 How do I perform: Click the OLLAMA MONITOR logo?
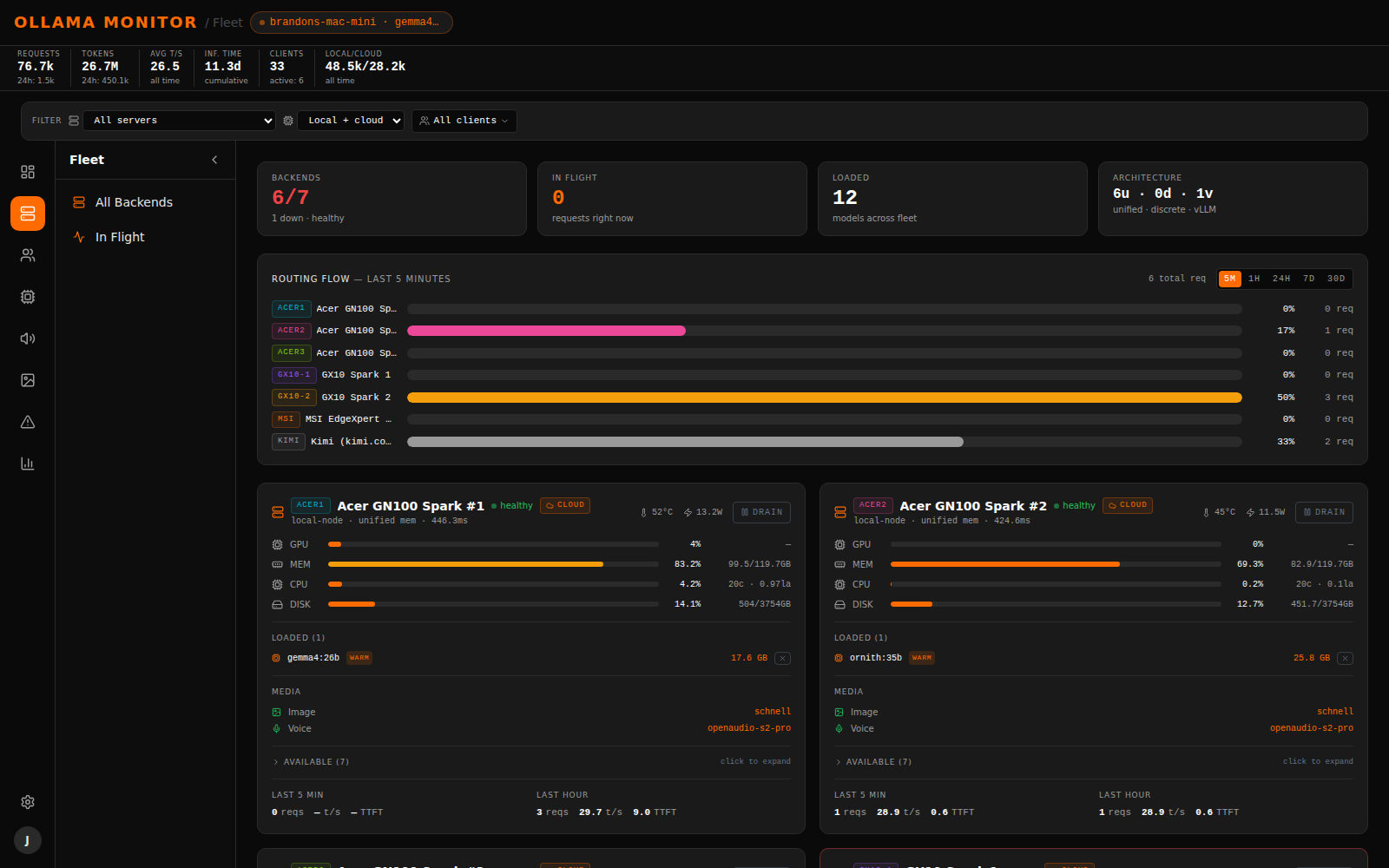pyautogui.click(x=106, y=23)
